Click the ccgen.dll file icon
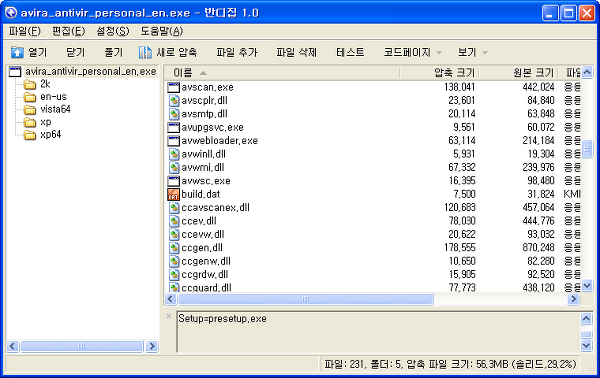600x378 pixels. (174, 248)
